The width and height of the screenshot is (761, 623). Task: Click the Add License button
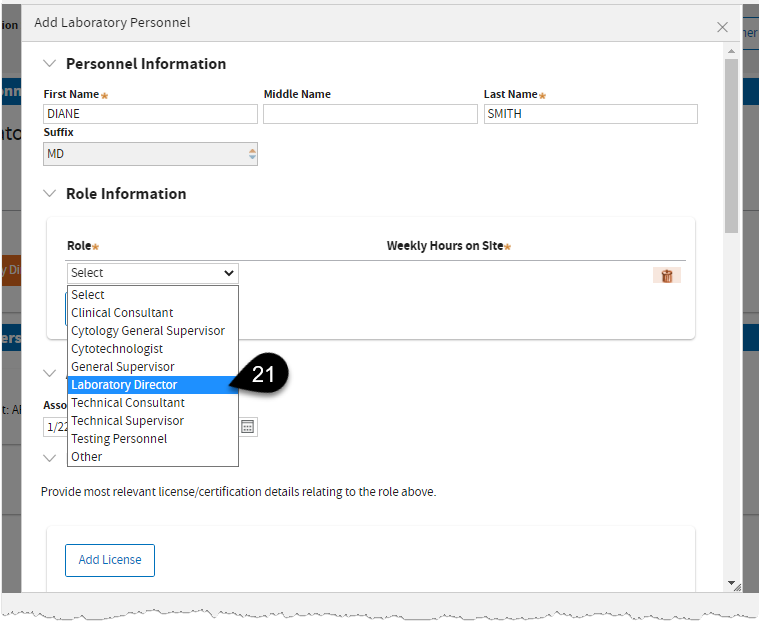[x=110, y=560]
